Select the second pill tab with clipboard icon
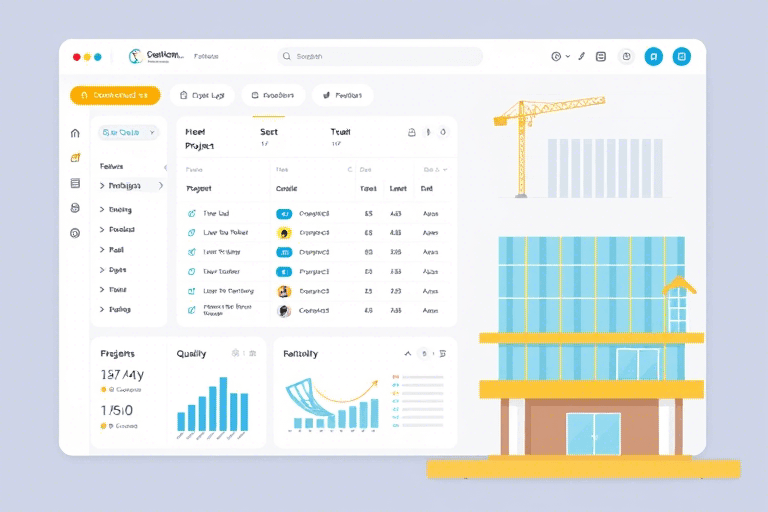 click(202, 95)
